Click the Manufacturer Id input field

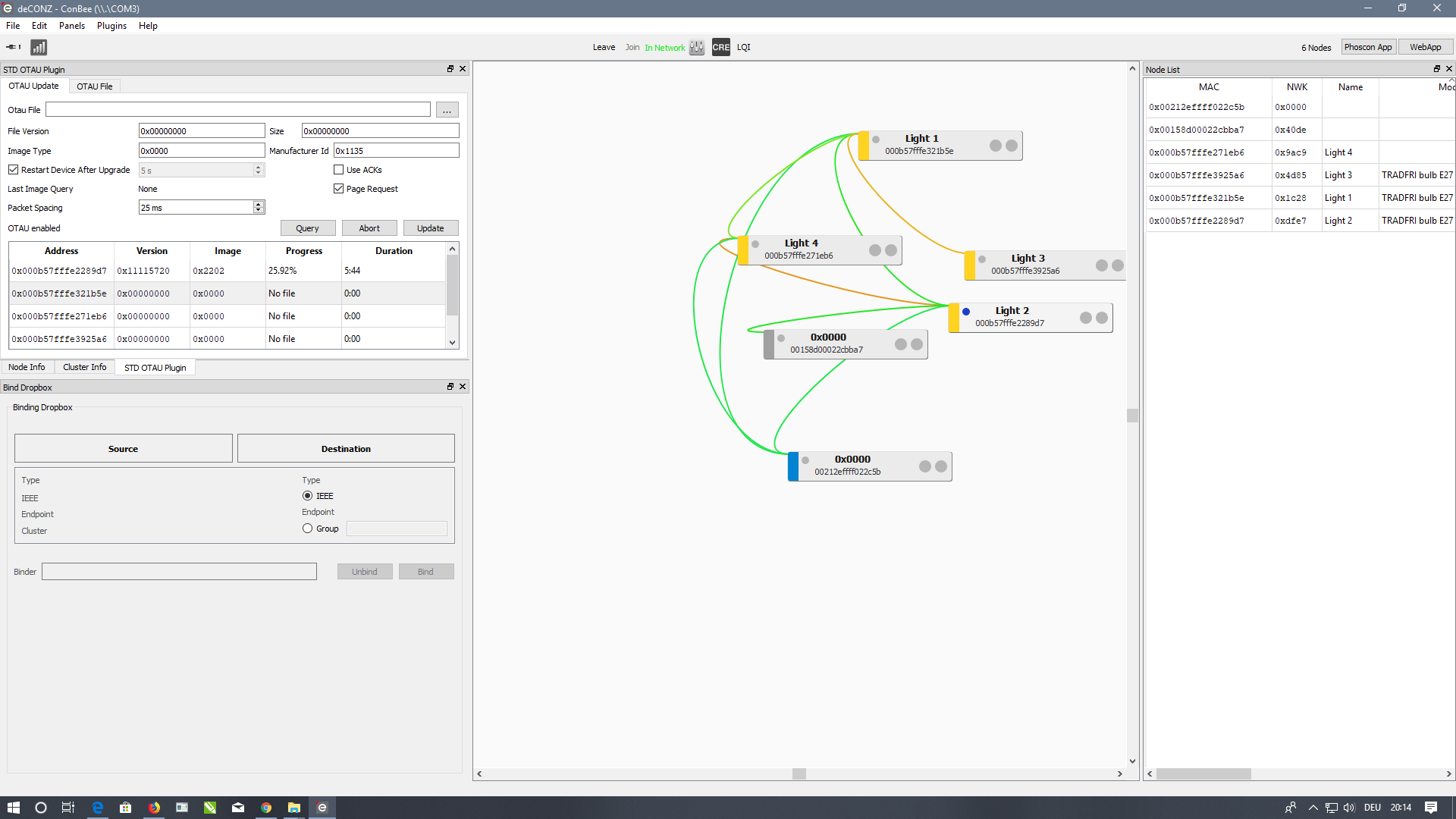(396, 151)
